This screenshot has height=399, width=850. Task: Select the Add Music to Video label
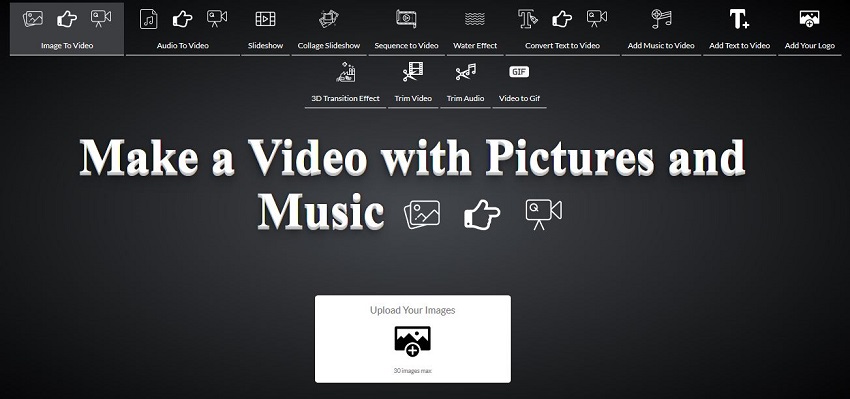point(661,46)
